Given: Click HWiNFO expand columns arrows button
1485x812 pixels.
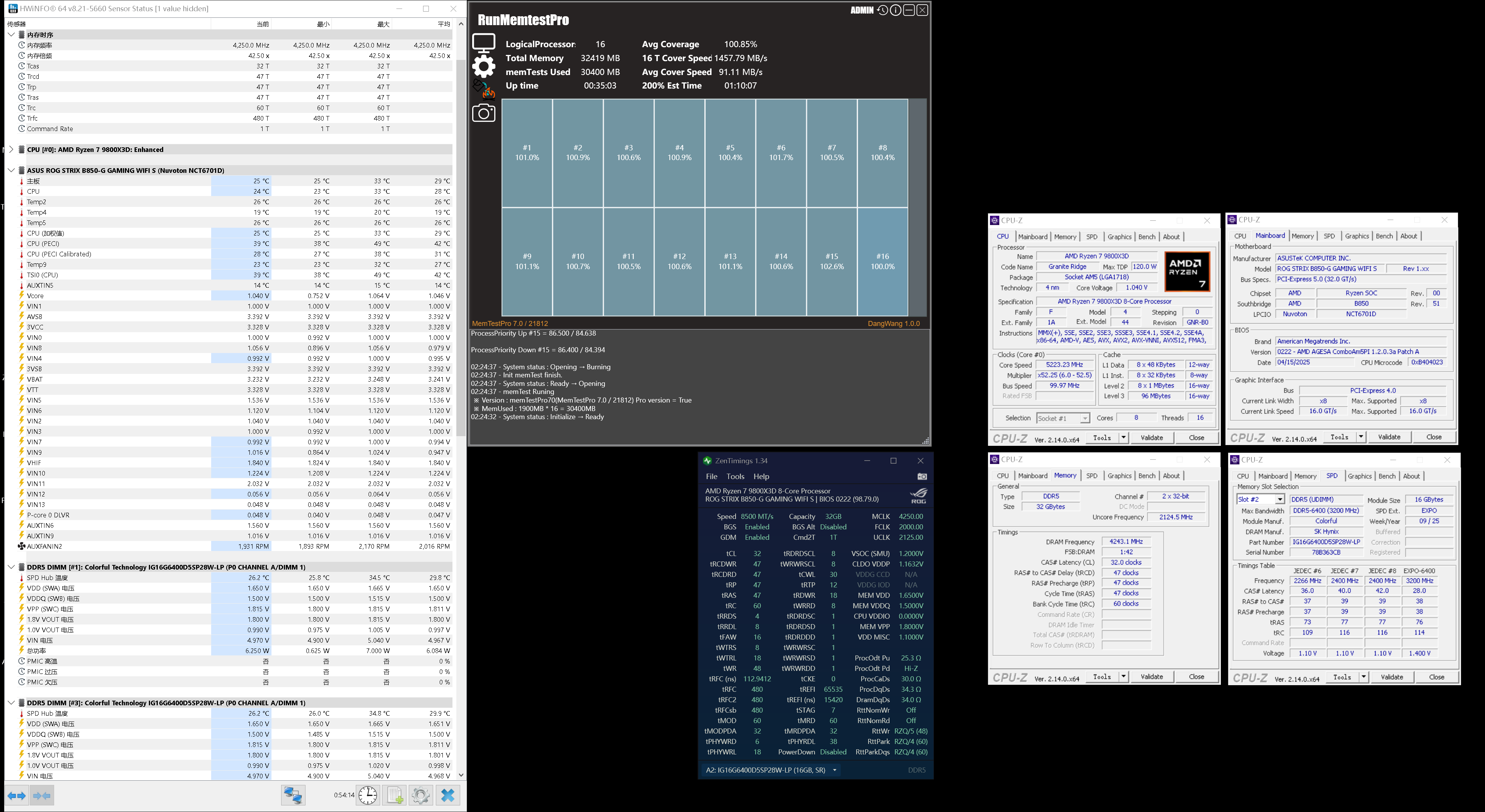Looking at the screenshot, I should coord(17,796).
